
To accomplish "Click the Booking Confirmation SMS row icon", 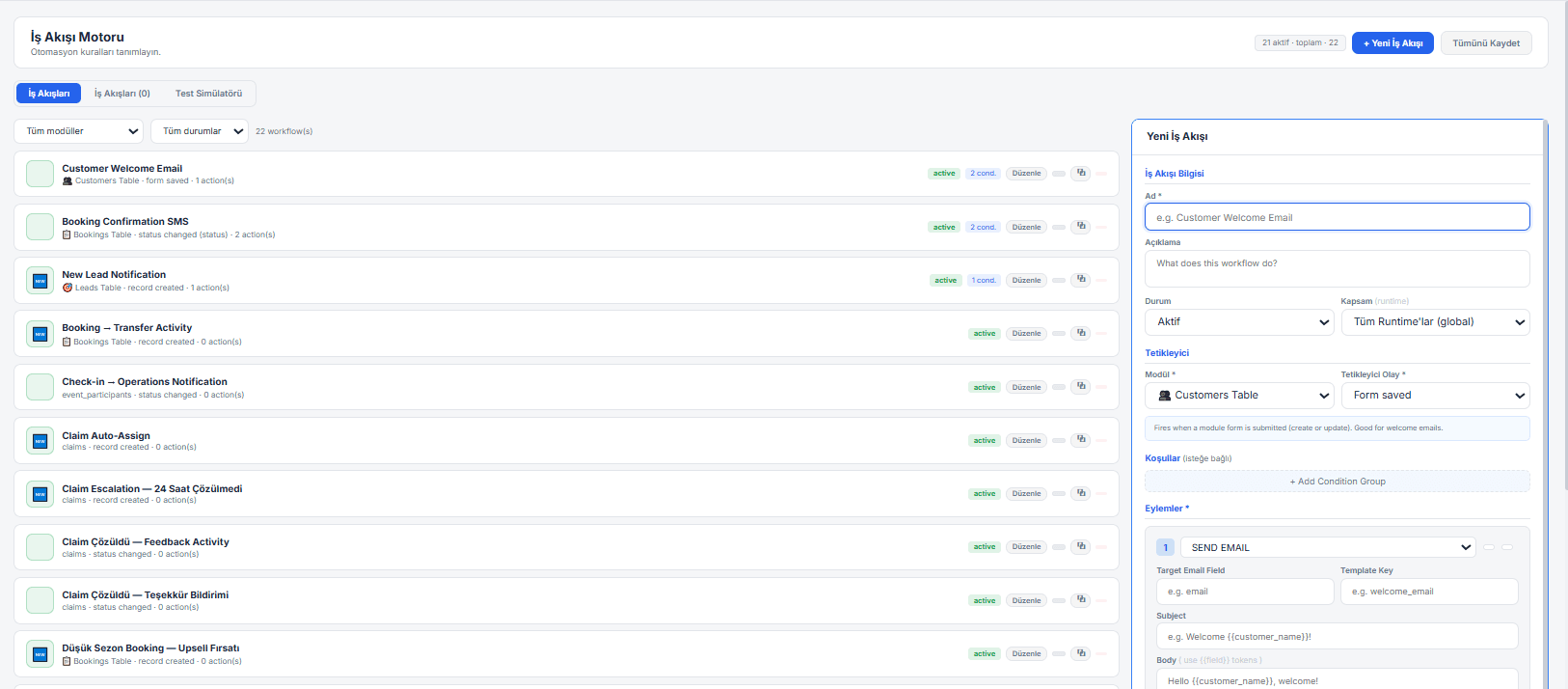I will coord(40,227).
